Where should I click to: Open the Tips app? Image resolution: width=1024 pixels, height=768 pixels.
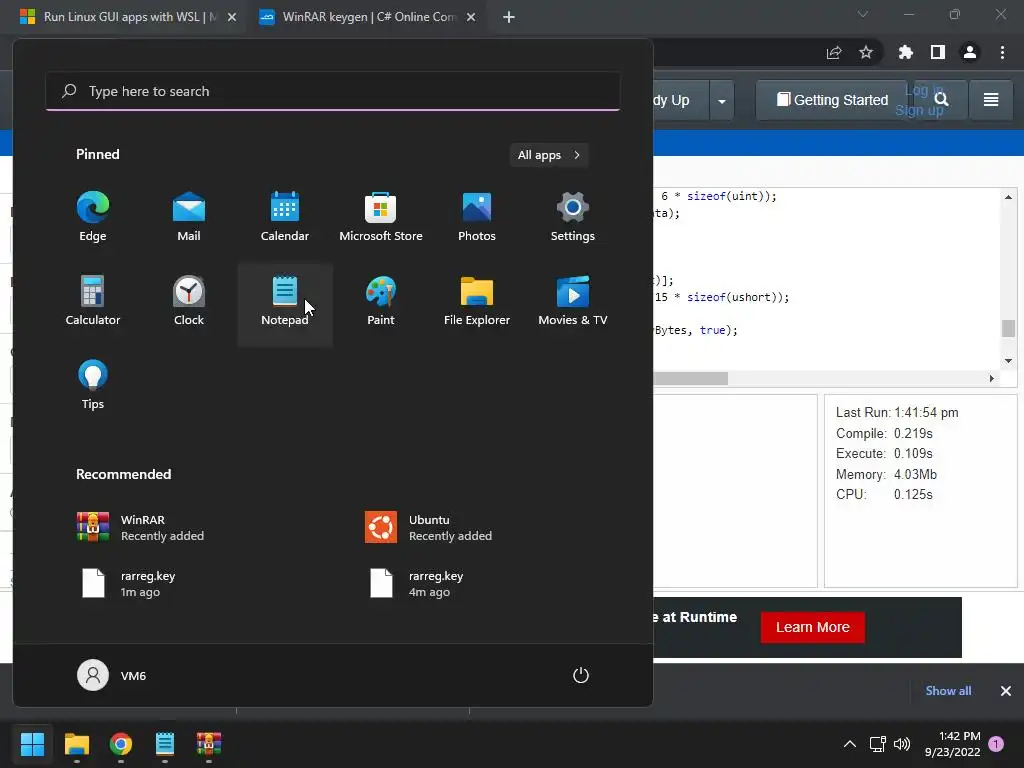[x=93, y=386]
